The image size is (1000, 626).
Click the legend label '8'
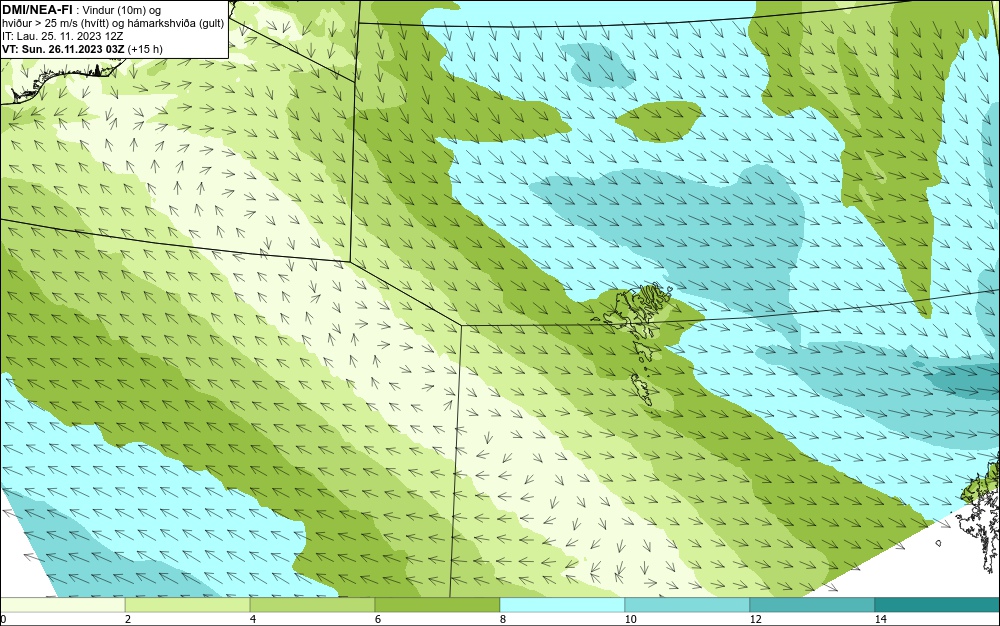[x=503, y=619]
